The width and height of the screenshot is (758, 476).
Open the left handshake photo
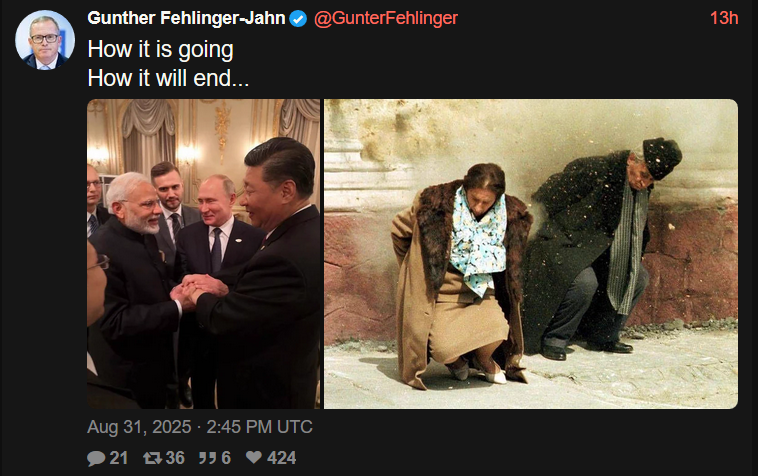[x=204, y=254]
